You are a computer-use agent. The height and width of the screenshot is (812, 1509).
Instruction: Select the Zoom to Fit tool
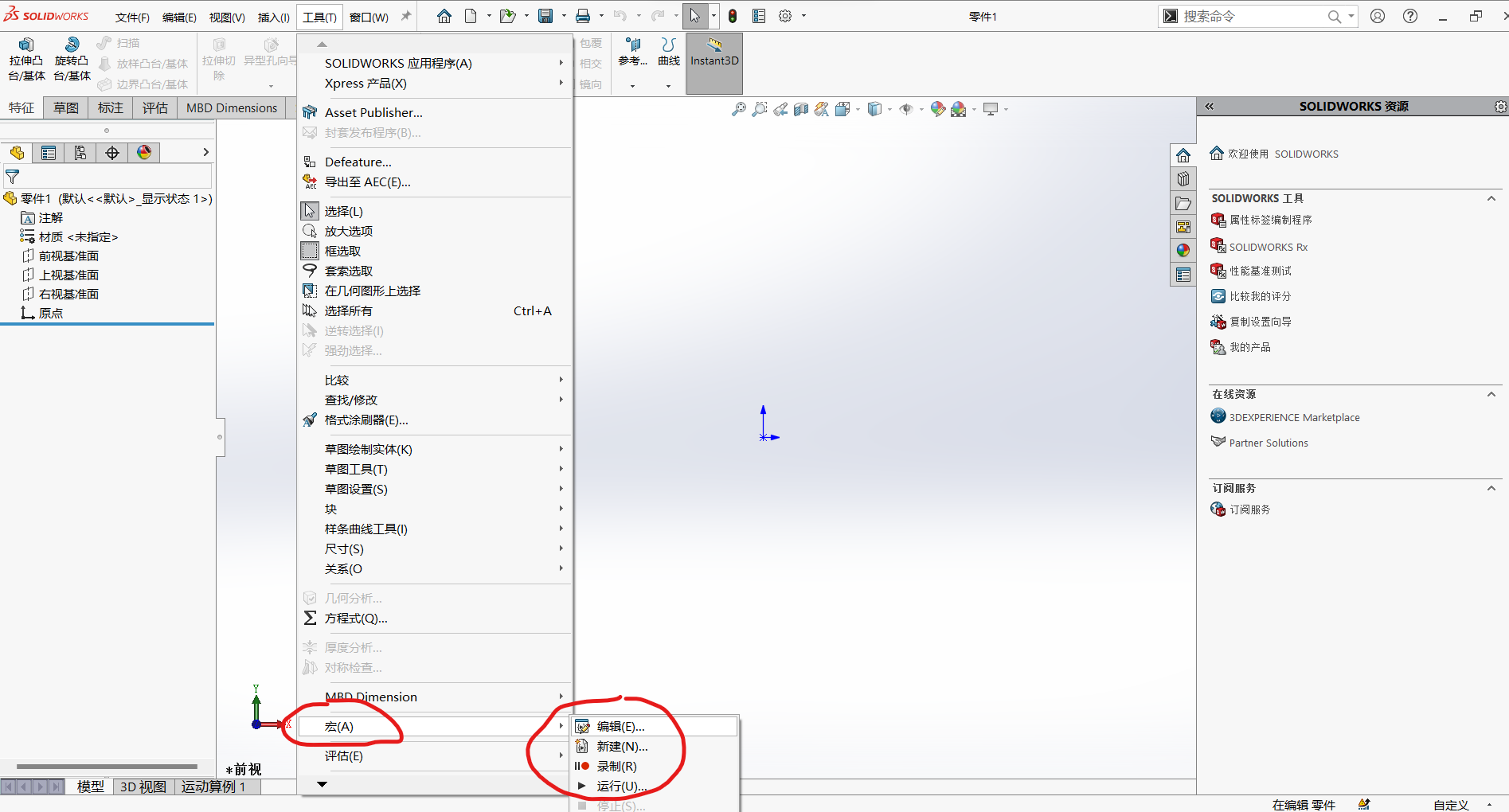[739, 109]
